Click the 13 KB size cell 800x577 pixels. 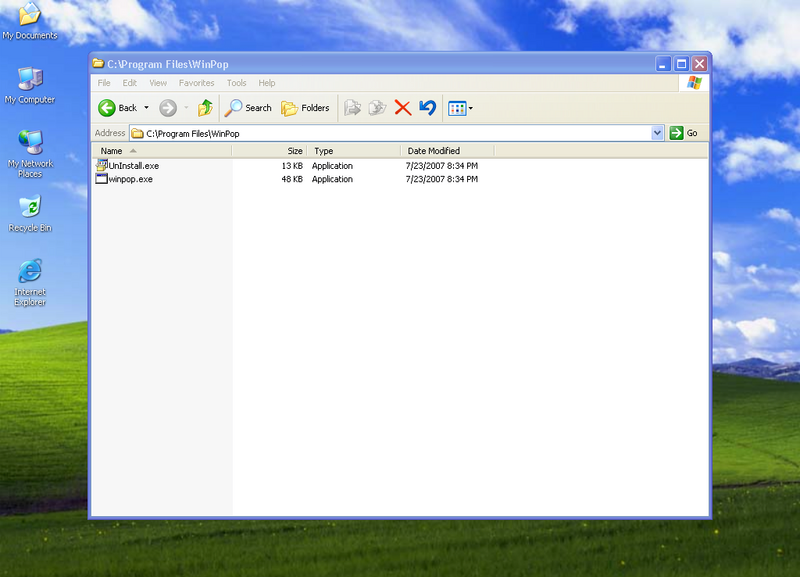tap(292, 166)
